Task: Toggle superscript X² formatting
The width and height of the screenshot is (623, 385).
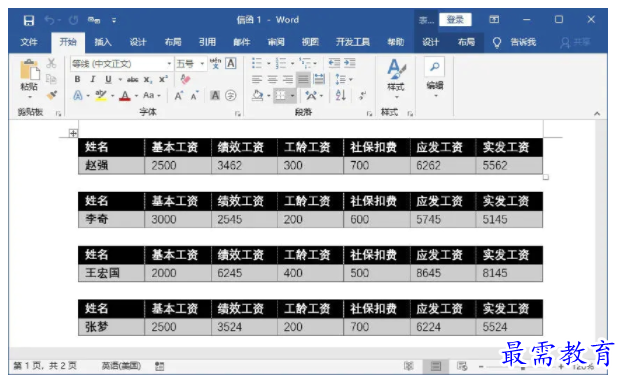Action: [163, 79]
